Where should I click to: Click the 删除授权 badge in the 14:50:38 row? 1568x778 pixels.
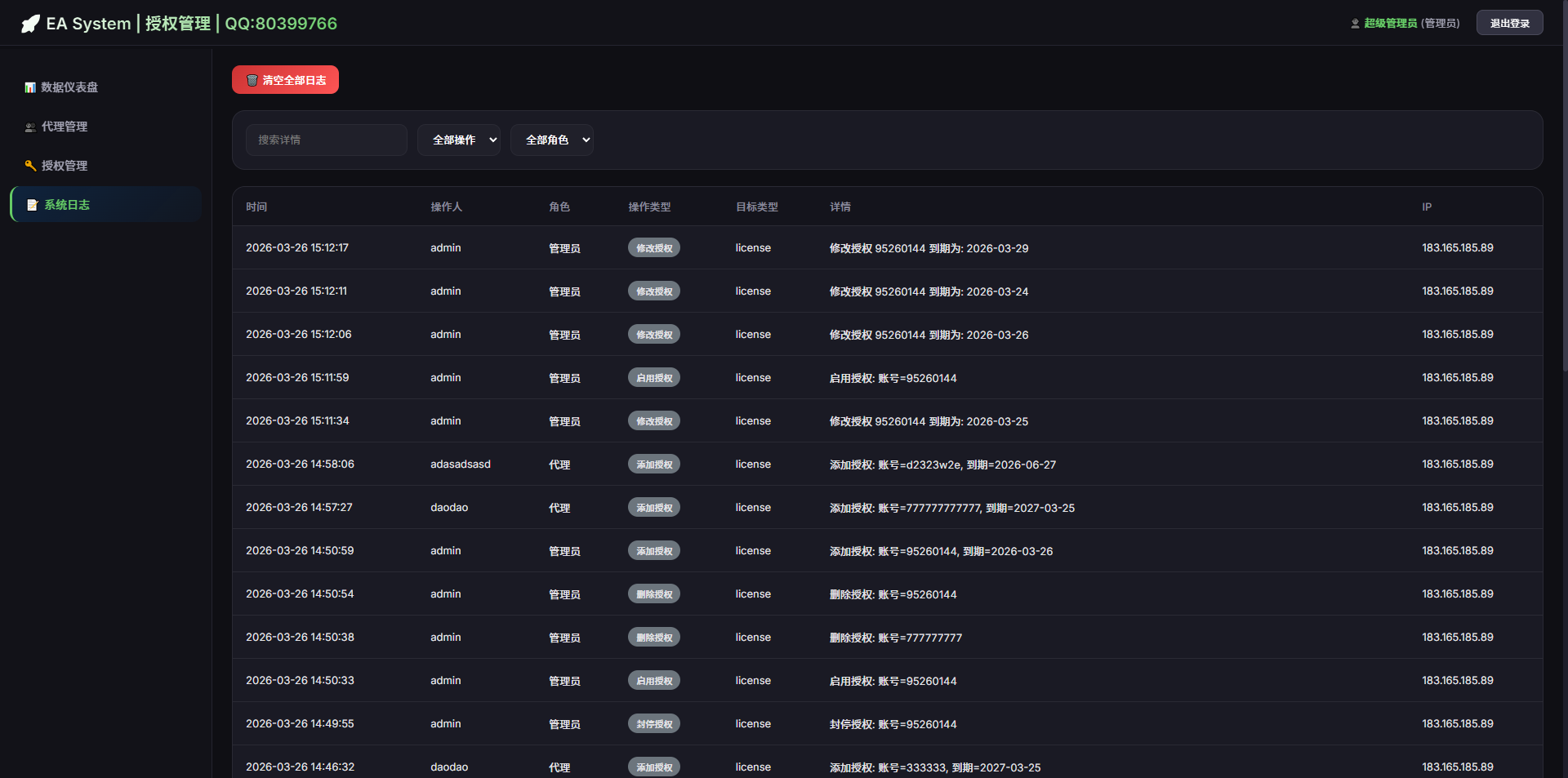coord(654,638)
